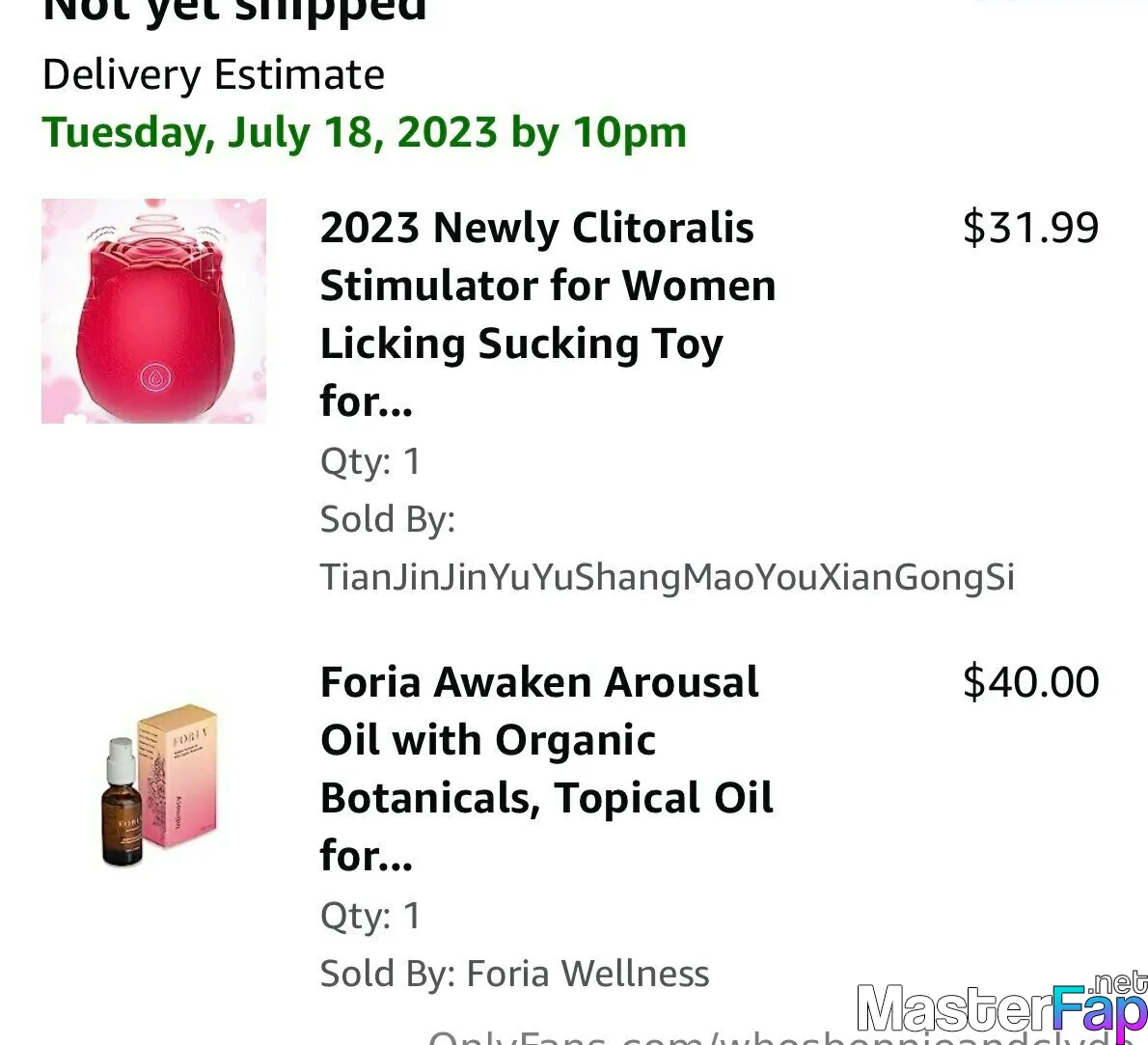Open the red rose product thumbnail
Screen dimensions: 1148x1045
coord(153,311)
